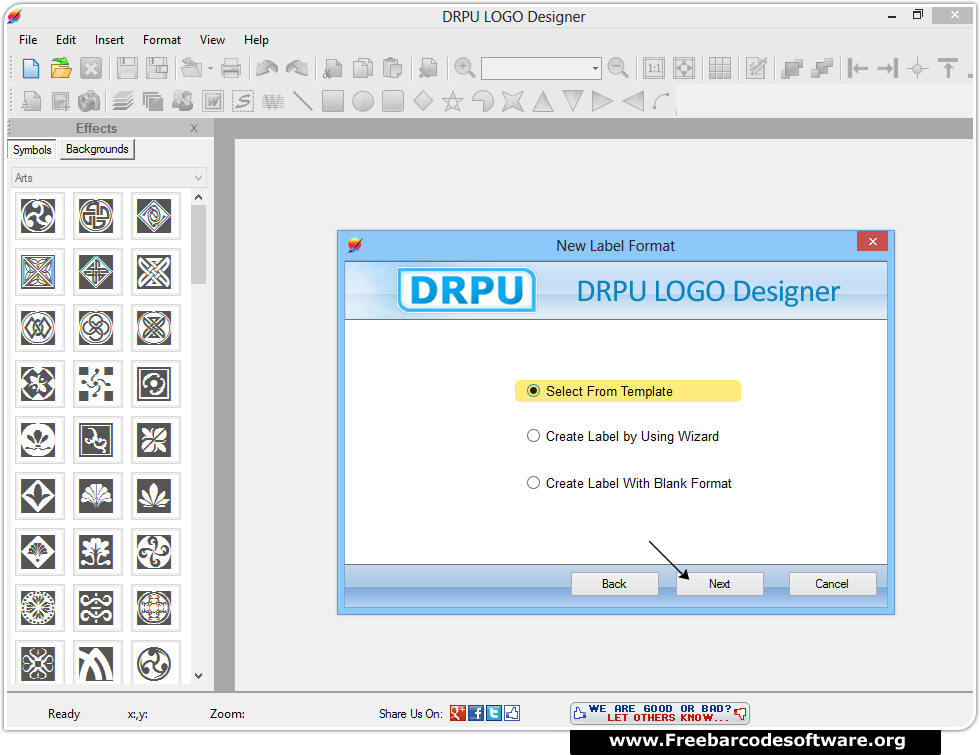Select the Rectangle shape tool

332,101
